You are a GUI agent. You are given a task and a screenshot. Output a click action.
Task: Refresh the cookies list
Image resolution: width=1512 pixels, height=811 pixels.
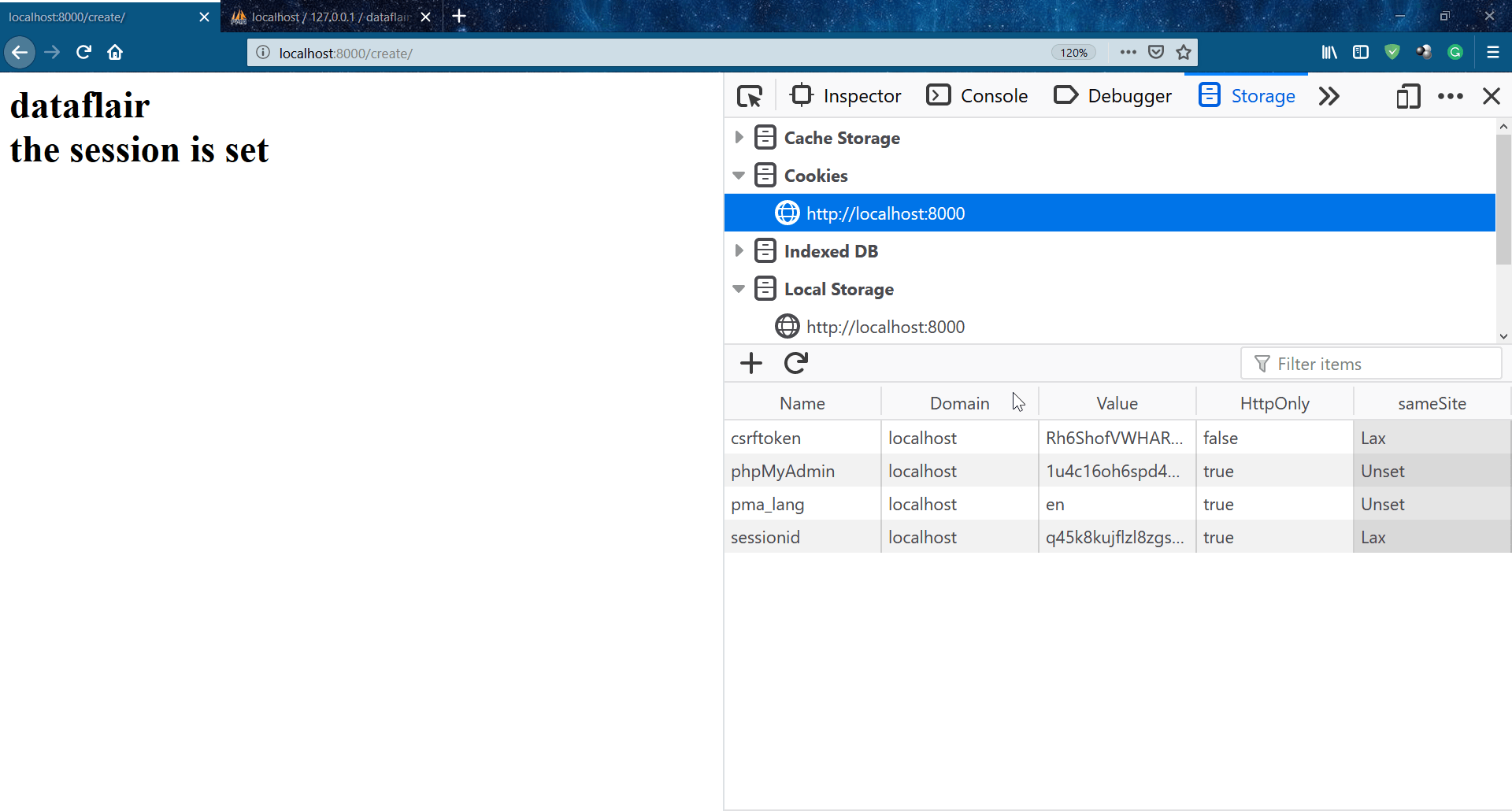(x=795, y=363)
